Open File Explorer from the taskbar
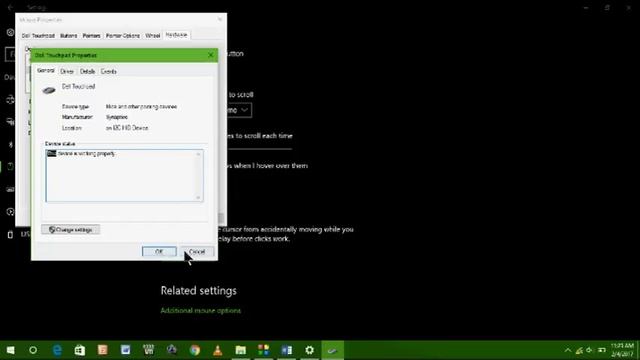640x360 pixels. pos(241,350)
